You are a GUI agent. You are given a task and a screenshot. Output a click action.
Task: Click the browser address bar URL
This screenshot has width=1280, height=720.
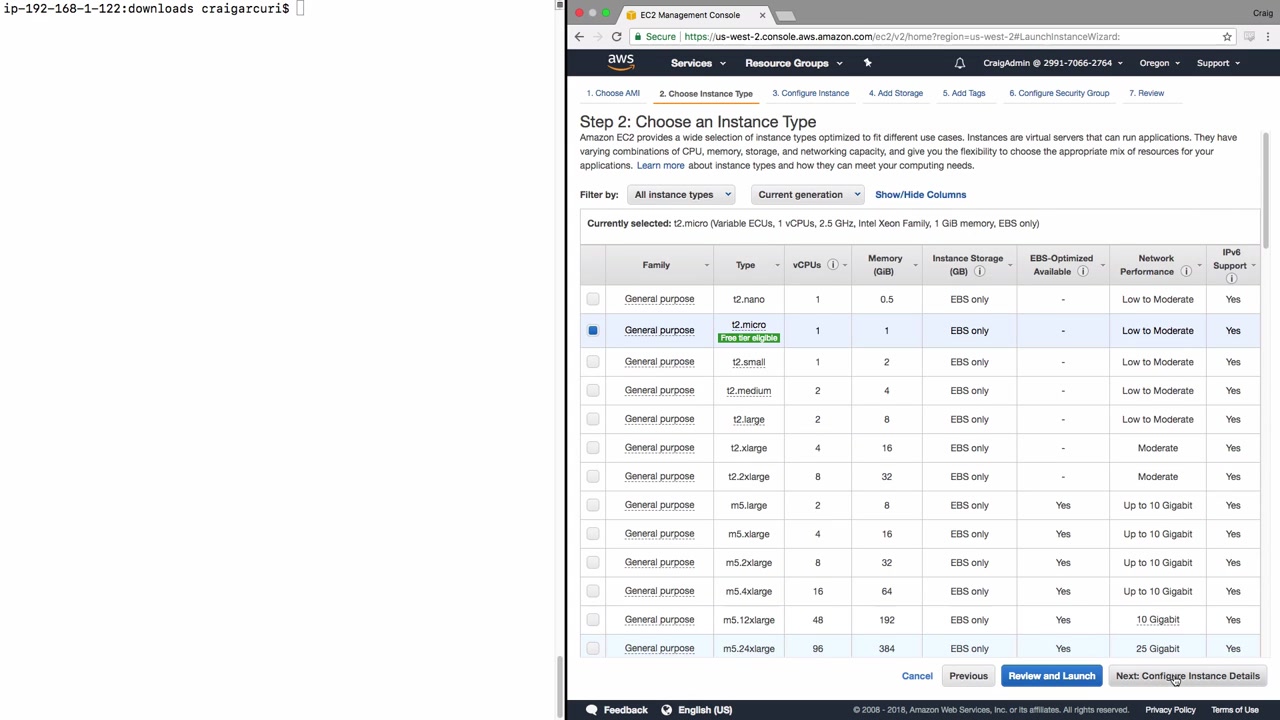pos(902,37)
